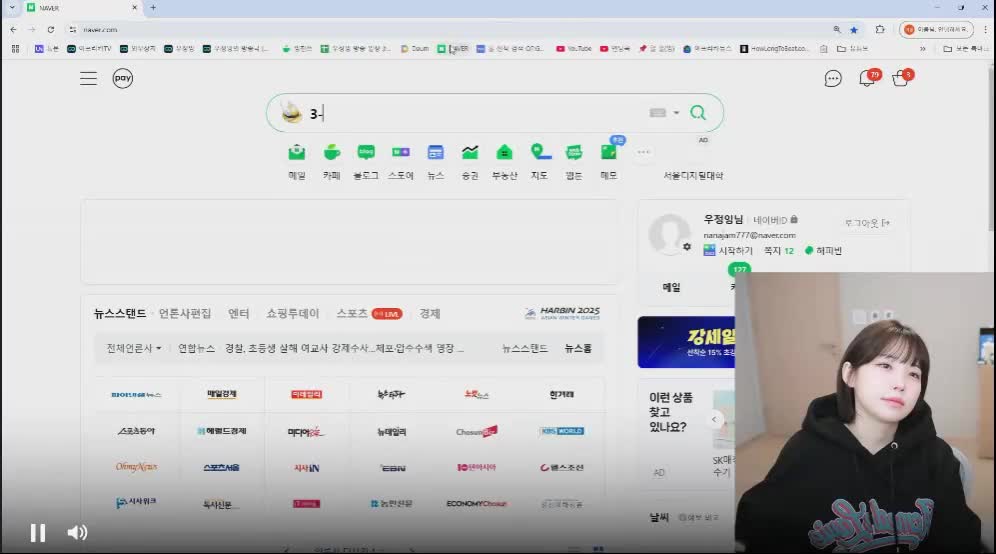Show more shortcuts with the three-dot icon
The width and height of the screenshot is (996, 554).
tap(643, 152)
